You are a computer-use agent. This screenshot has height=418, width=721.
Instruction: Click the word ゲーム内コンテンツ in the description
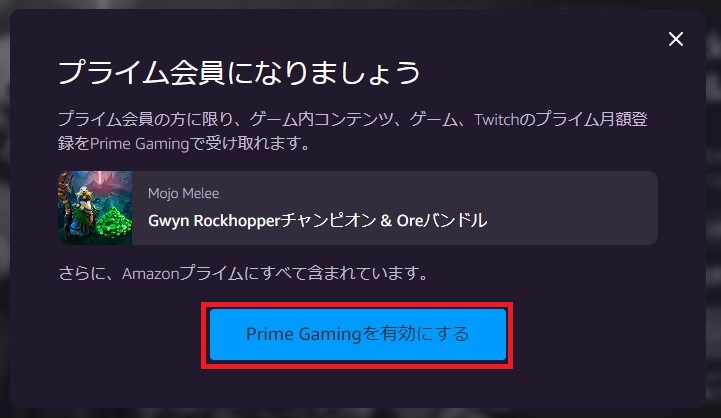click(x=321, y=120)
